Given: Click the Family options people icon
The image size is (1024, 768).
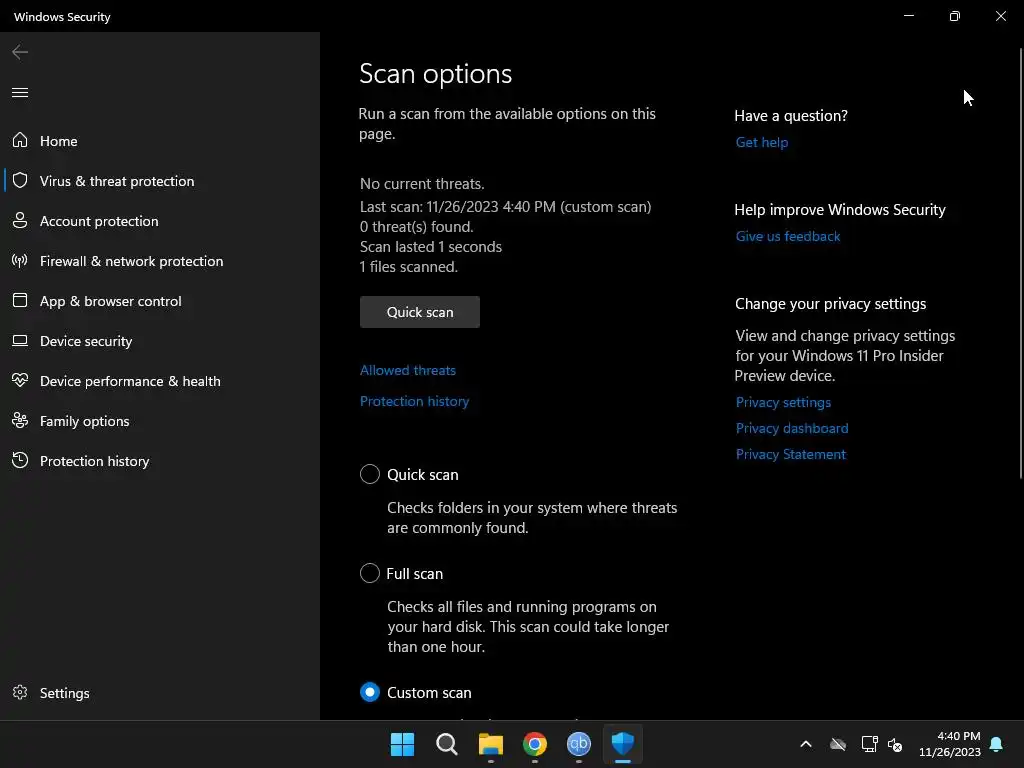Looking at the screenshot, I should 20,421.
